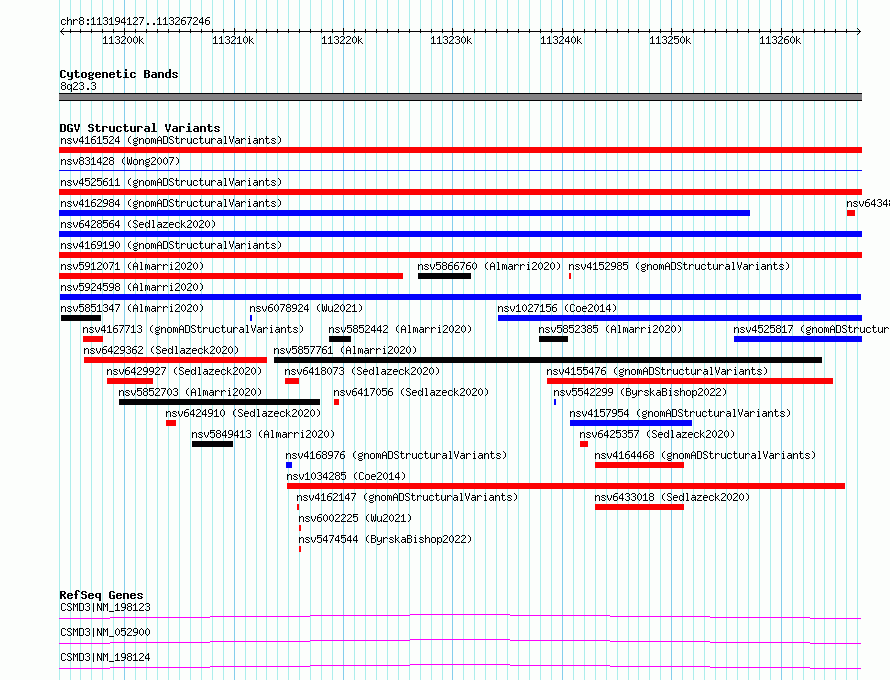The width and height of the screenshot is (890, 680).
Task: Select the nsv5852442 (Almarri2020) label
Action: pyautogui.click(x=400, y=329)
